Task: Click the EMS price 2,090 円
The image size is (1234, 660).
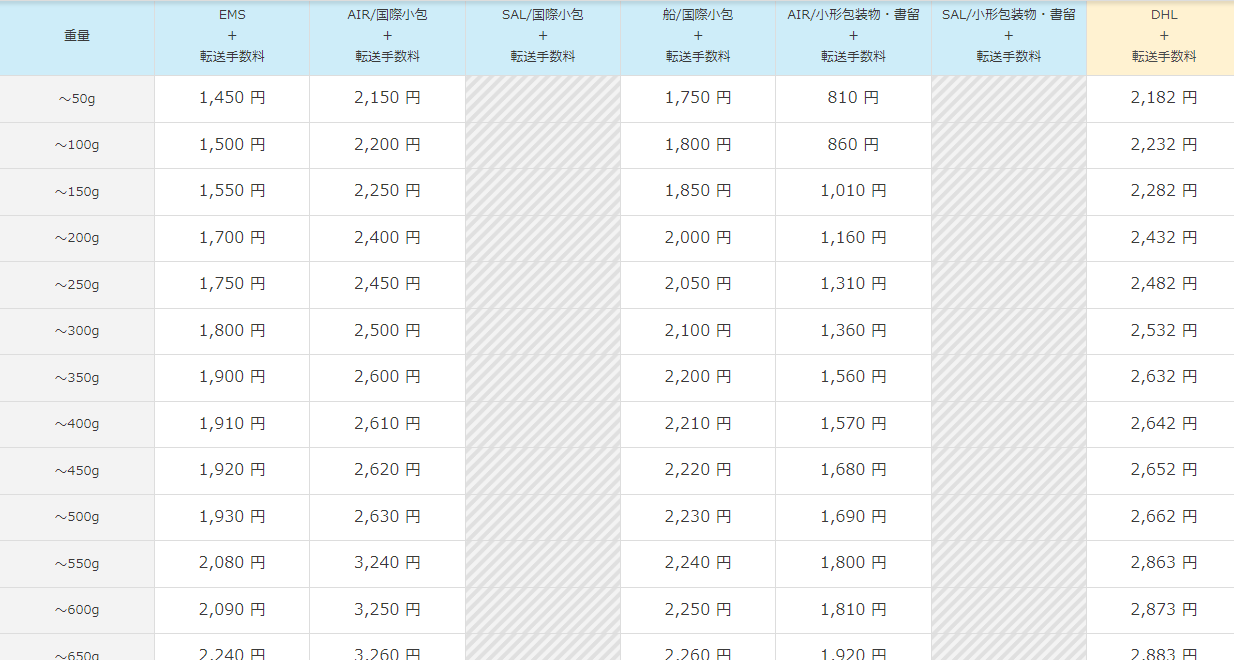Action: click(x=232, y=610)
